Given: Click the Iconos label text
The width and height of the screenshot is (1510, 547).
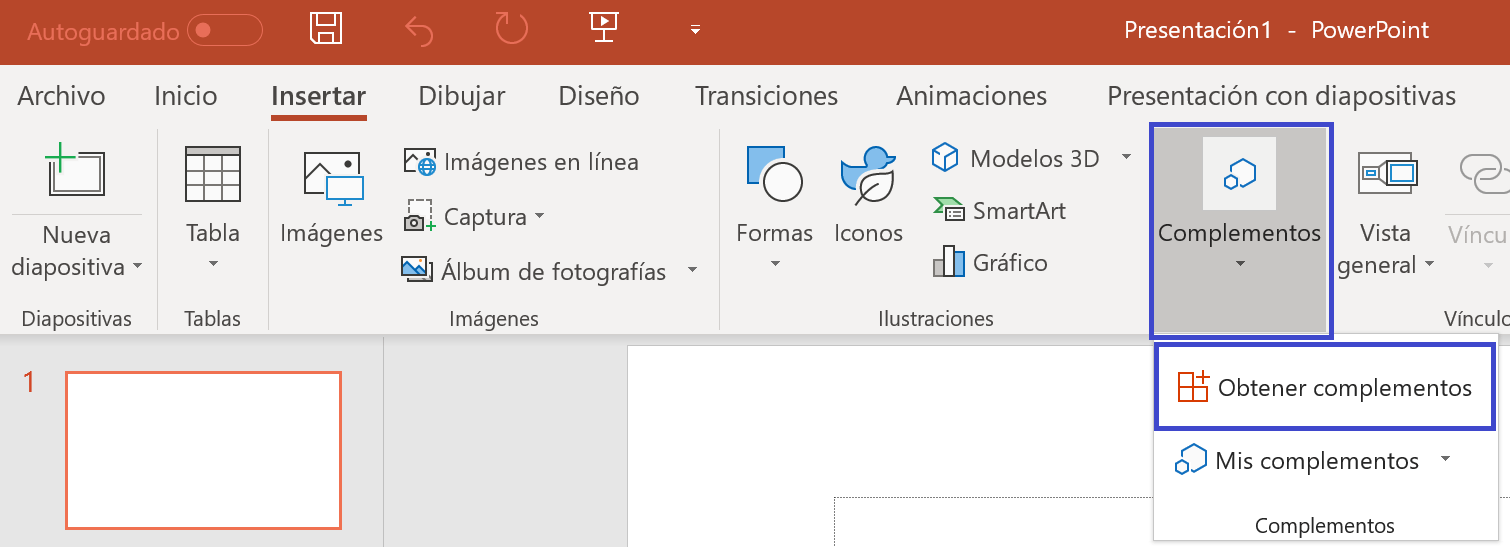Looking at the screenshot, I should (x=868, y=233).
